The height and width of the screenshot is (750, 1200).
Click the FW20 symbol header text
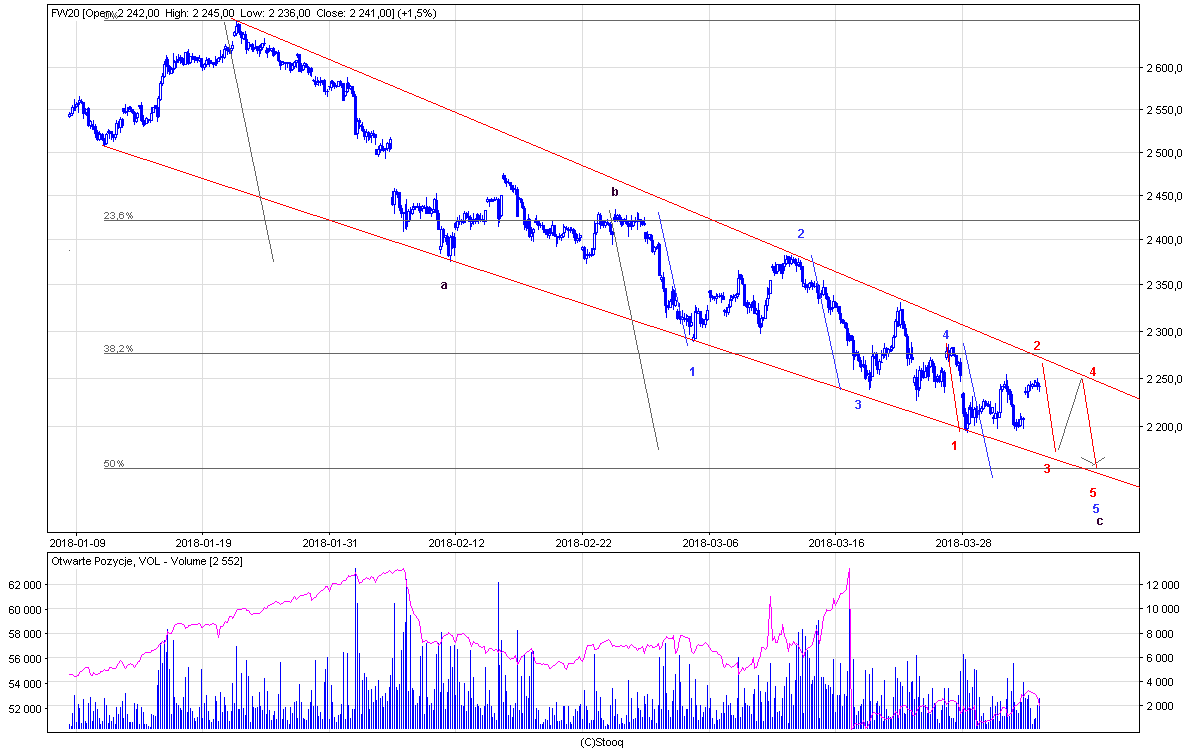66,13
